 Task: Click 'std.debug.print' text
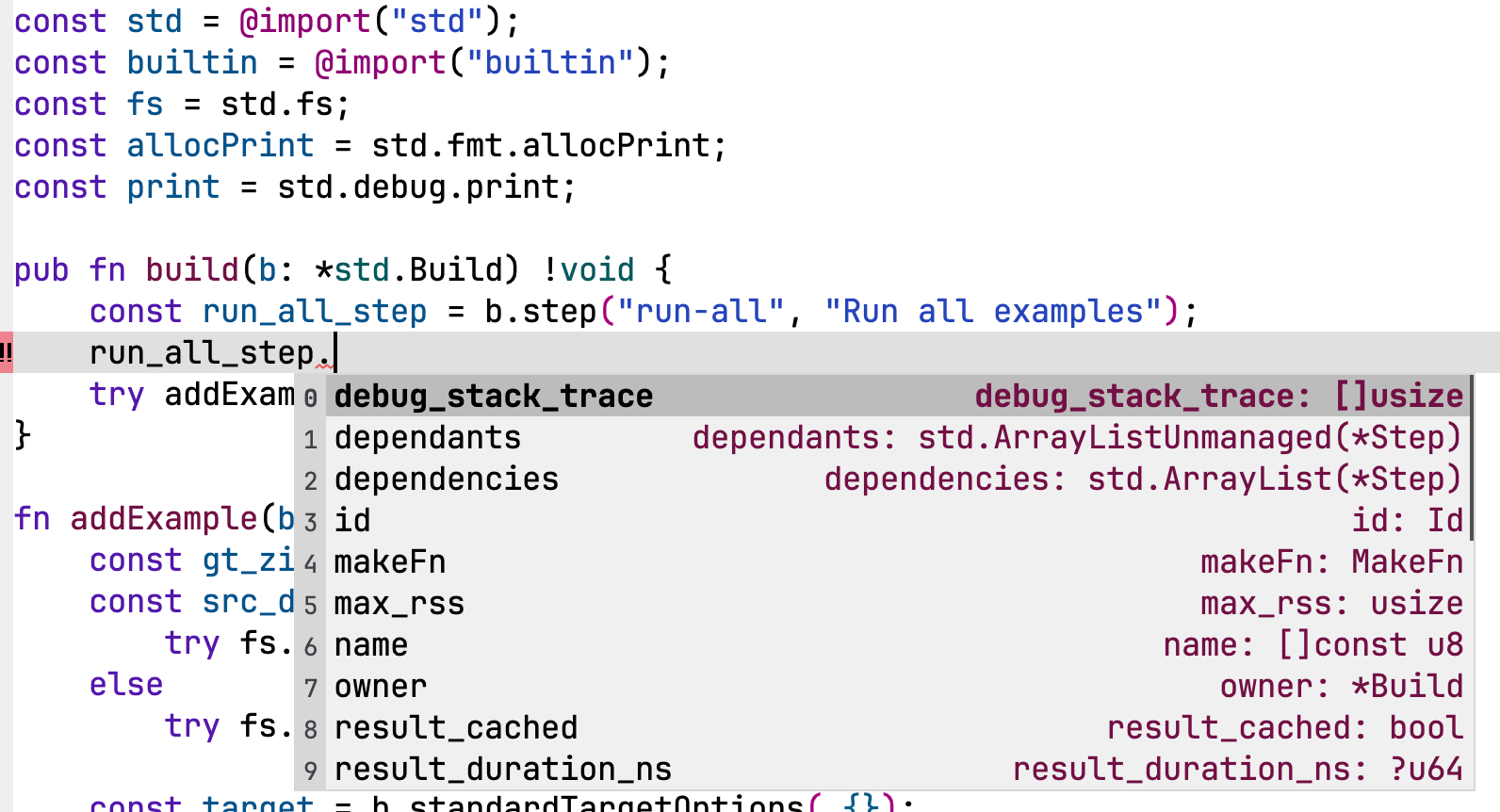pyautogui.click(x=417, y=187)
